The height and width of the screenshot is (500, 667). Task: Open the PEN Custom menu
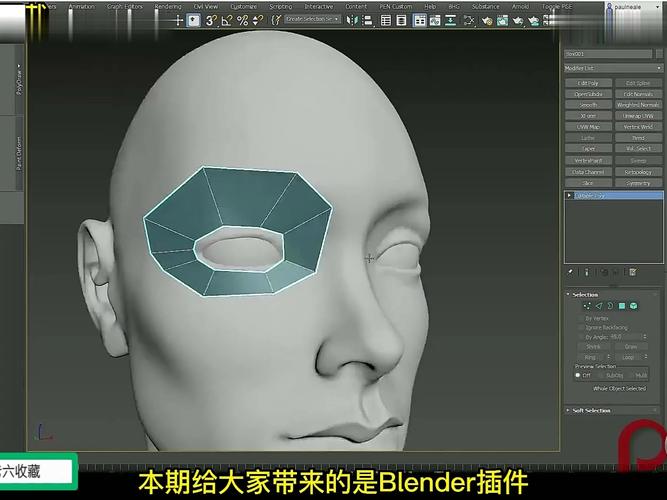(396, 6)
